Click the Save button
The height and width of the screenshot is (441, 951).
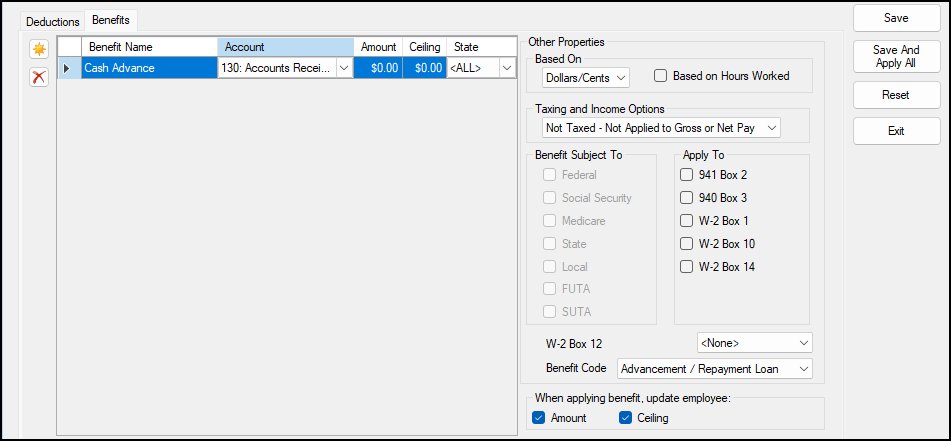point(896,19)
